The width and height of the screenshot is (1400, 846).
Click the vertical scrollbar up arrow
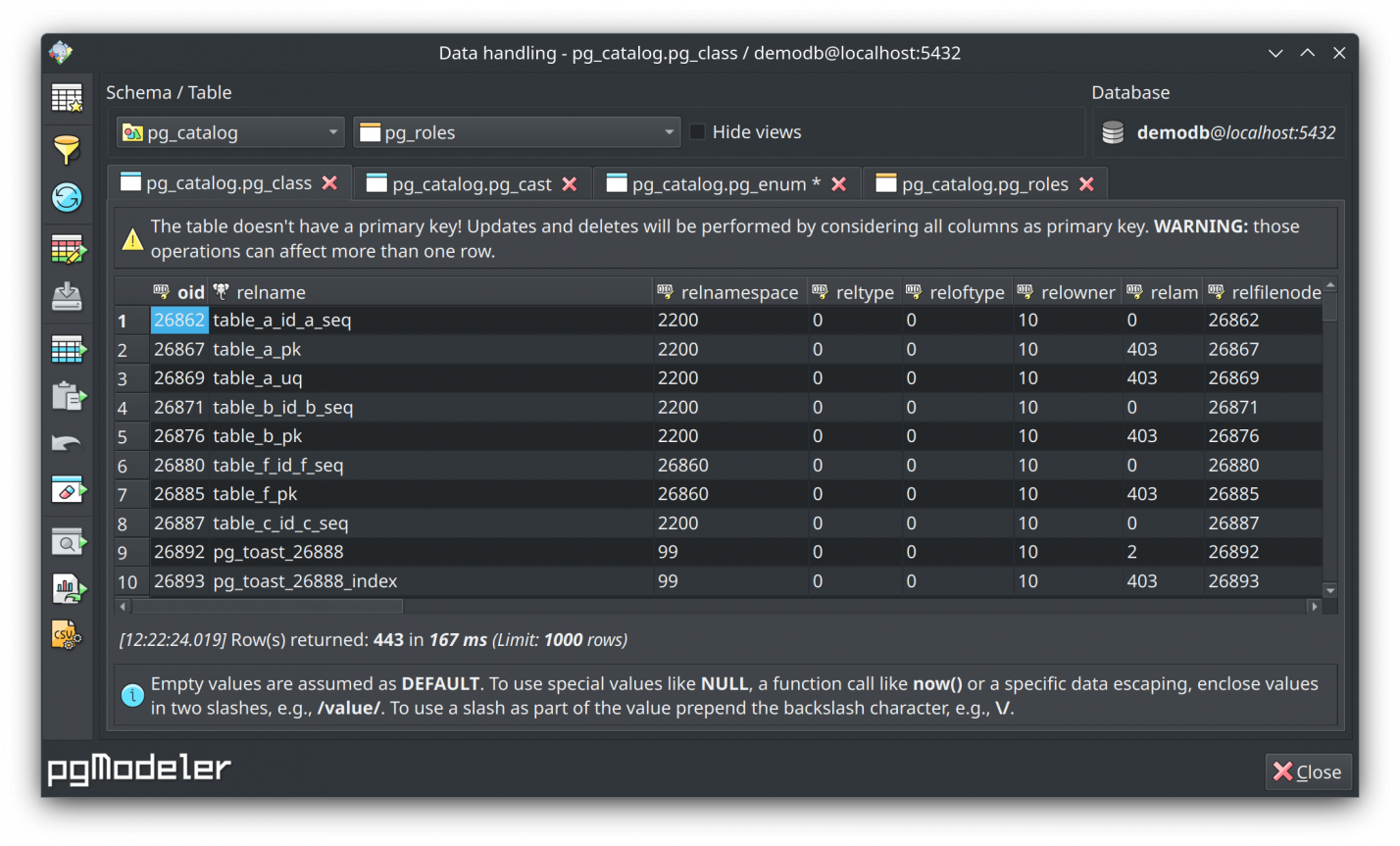click(x=1330, y=285)
